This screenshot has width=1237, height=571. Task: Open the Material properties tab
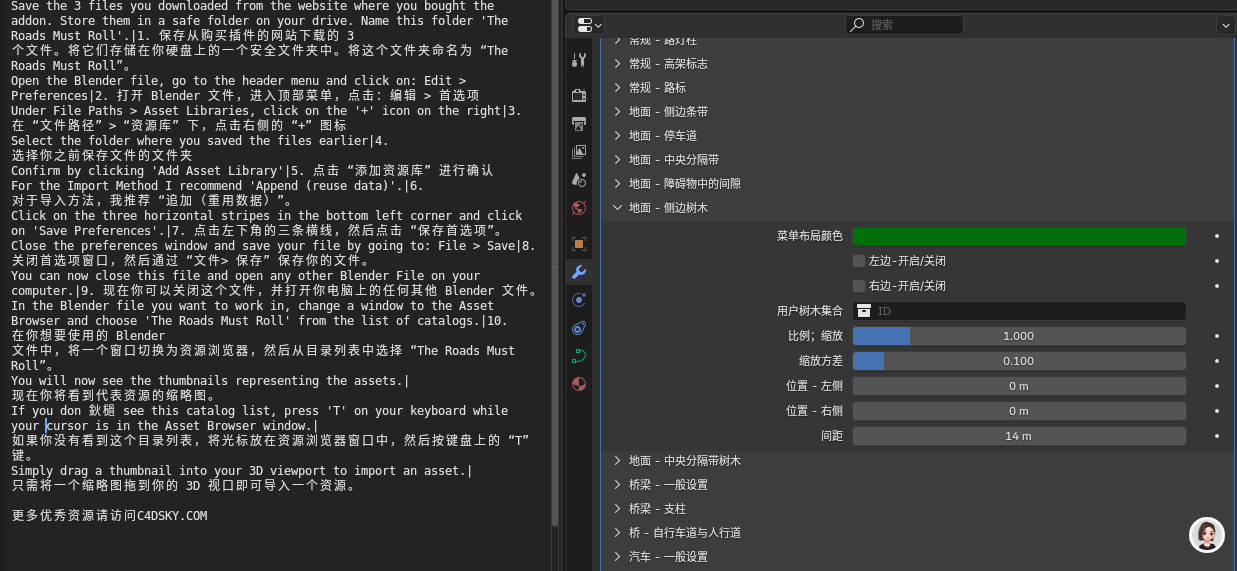tap(579, 384)
